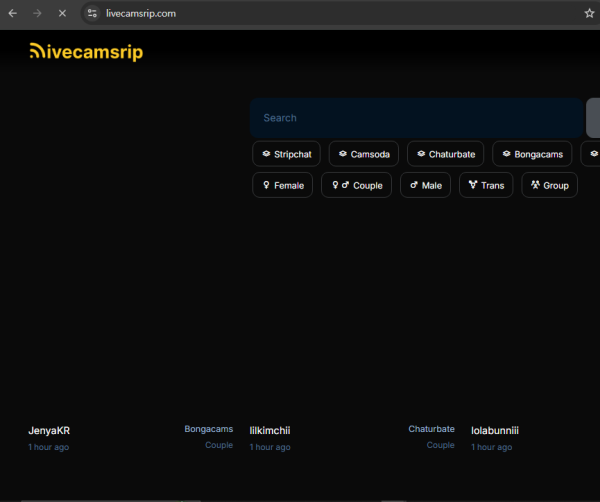Filter by the Chaturbate tag button
This screenshot has width=600, height=502.
445,154
